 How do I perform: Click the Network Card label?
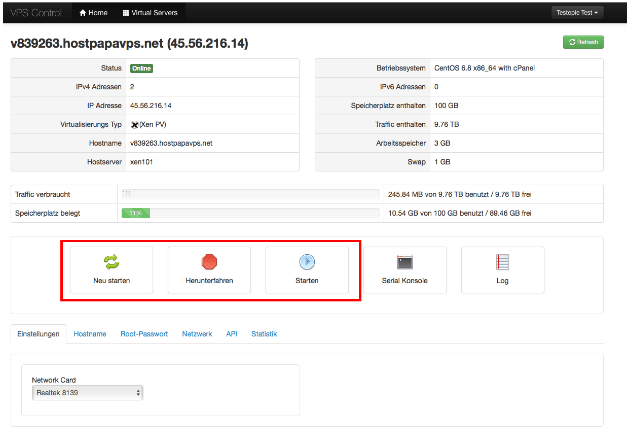pyautogui.click(x=54, y=380)
